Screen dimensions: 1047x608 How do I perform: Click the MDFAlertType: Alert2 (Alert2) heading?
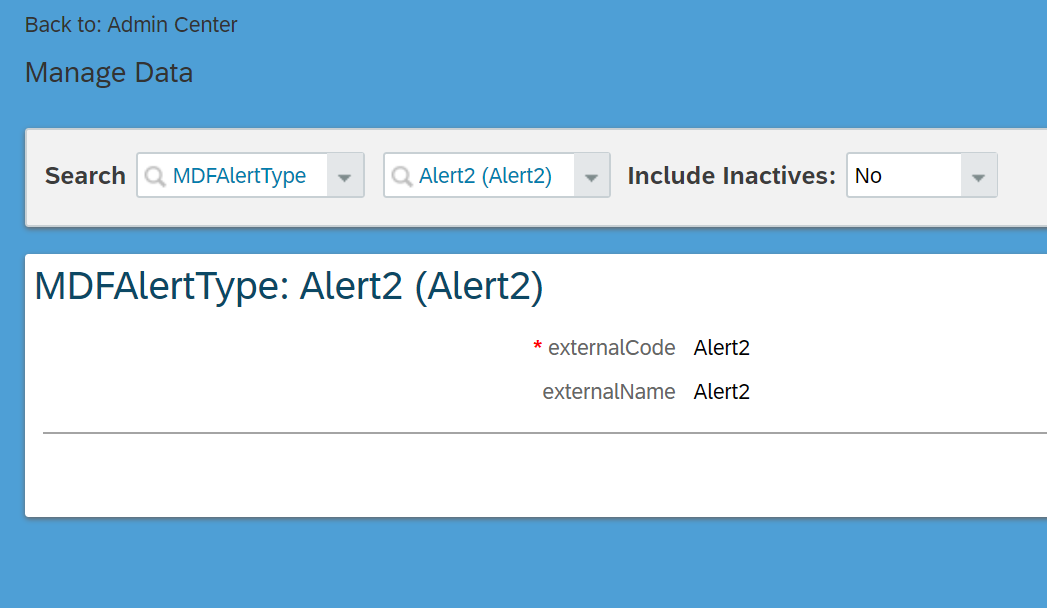point(288,286)
